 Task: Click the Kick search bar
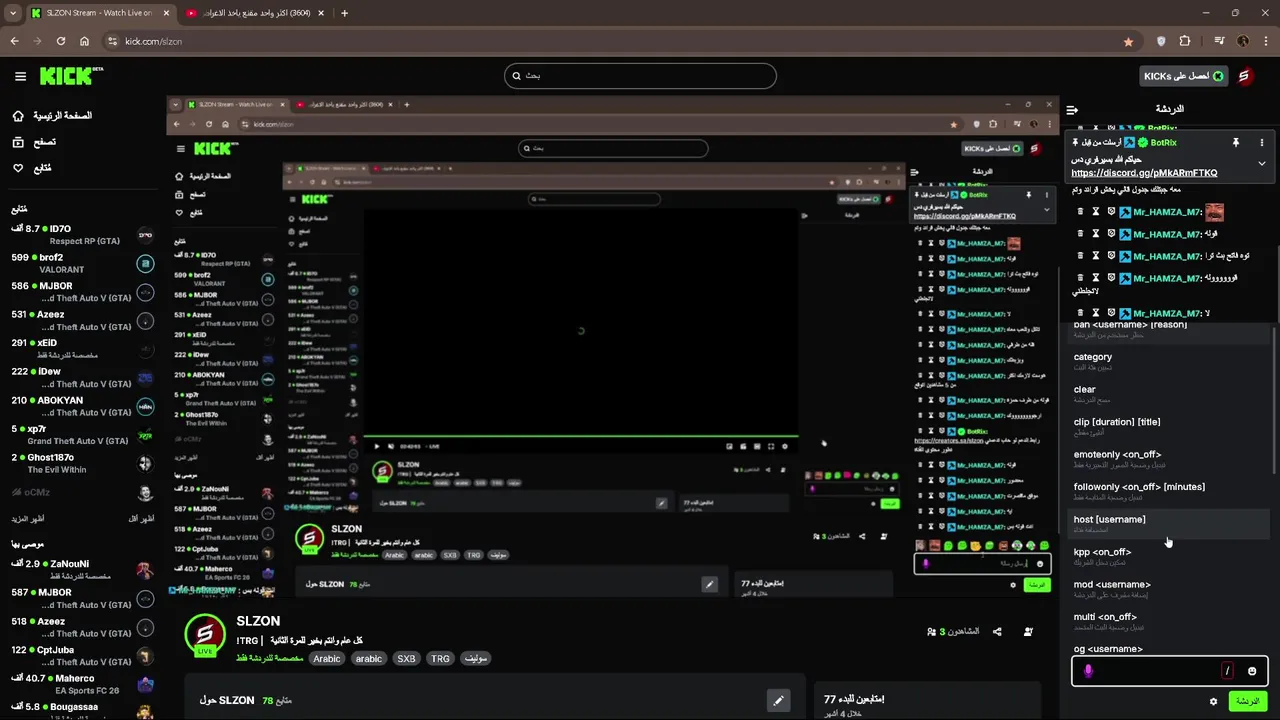coord(640,76)
